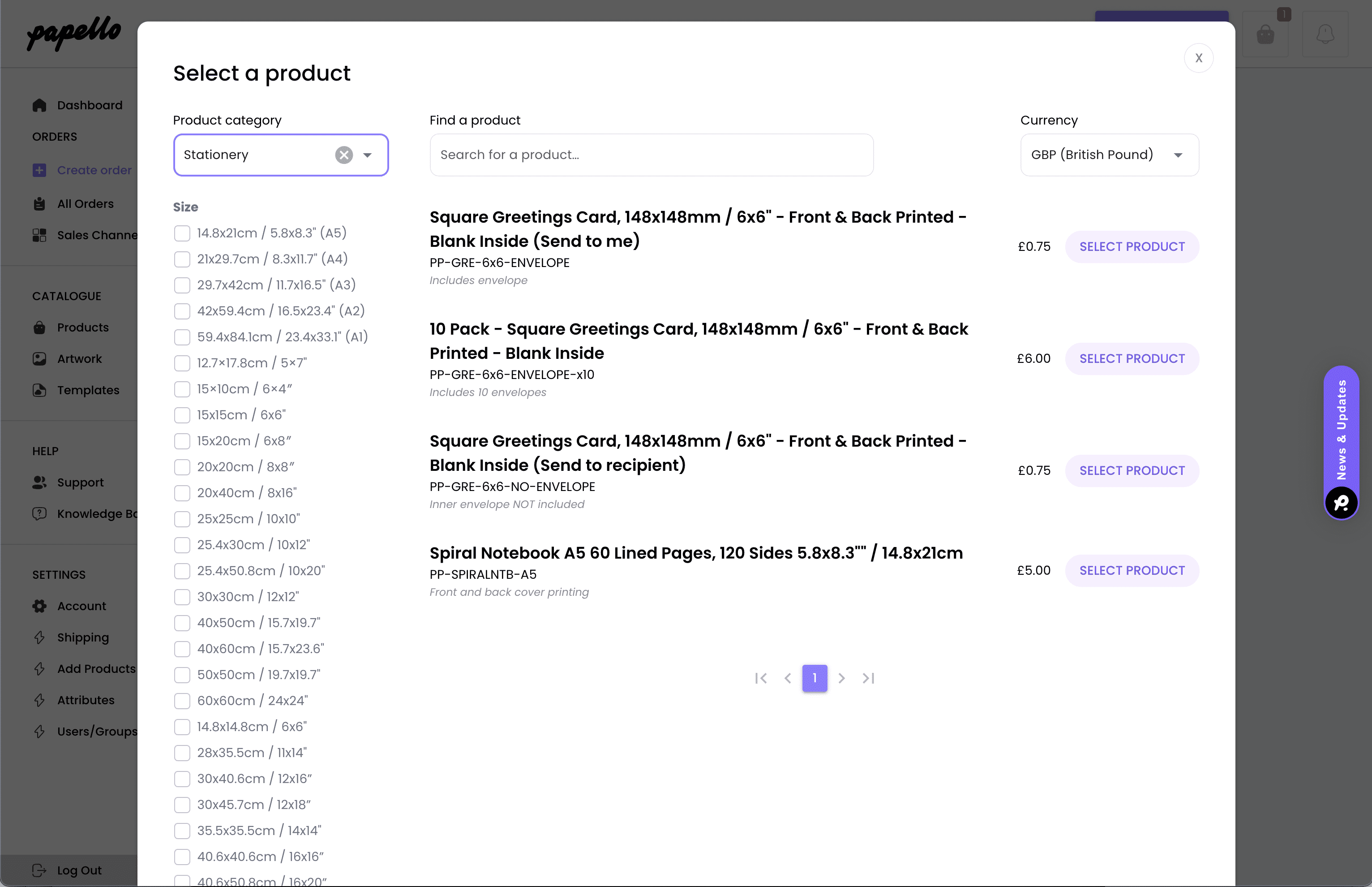Go to first page of results

[761, 678]
